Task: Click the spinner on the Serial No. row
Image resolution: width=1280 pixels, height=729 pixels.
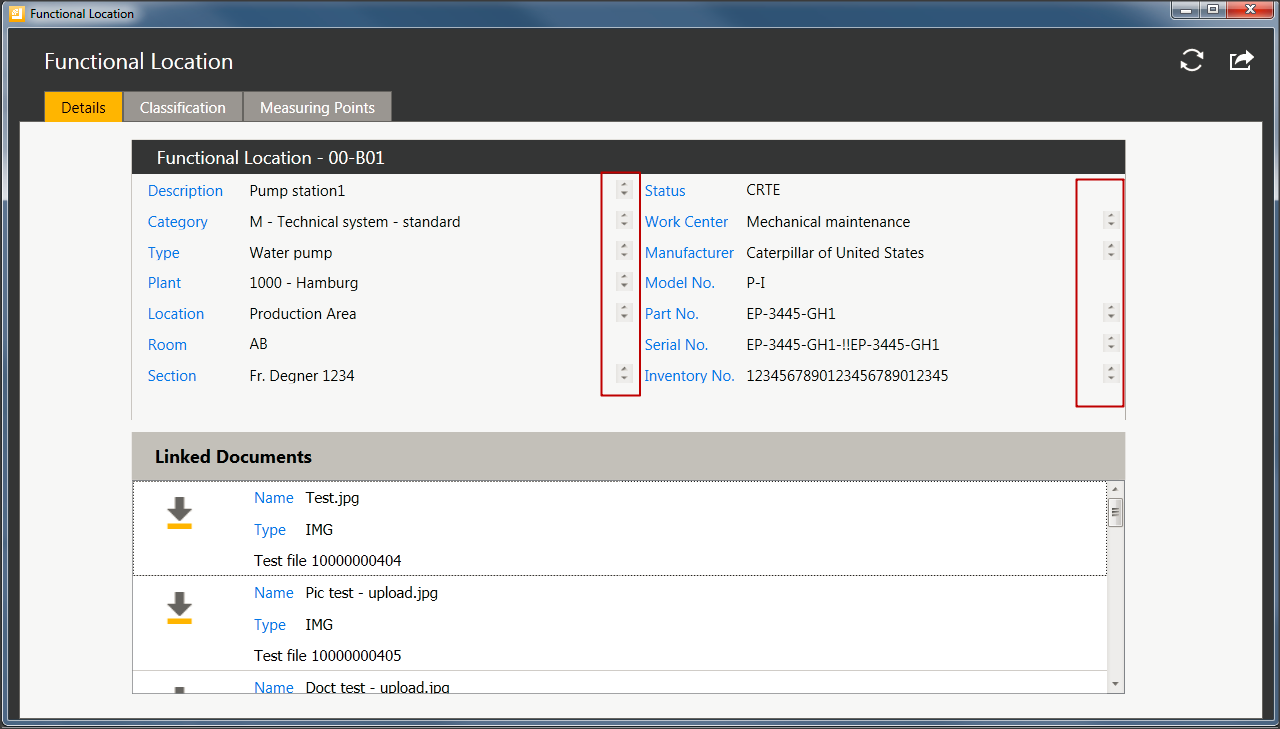Action: tap(1111, 343)
